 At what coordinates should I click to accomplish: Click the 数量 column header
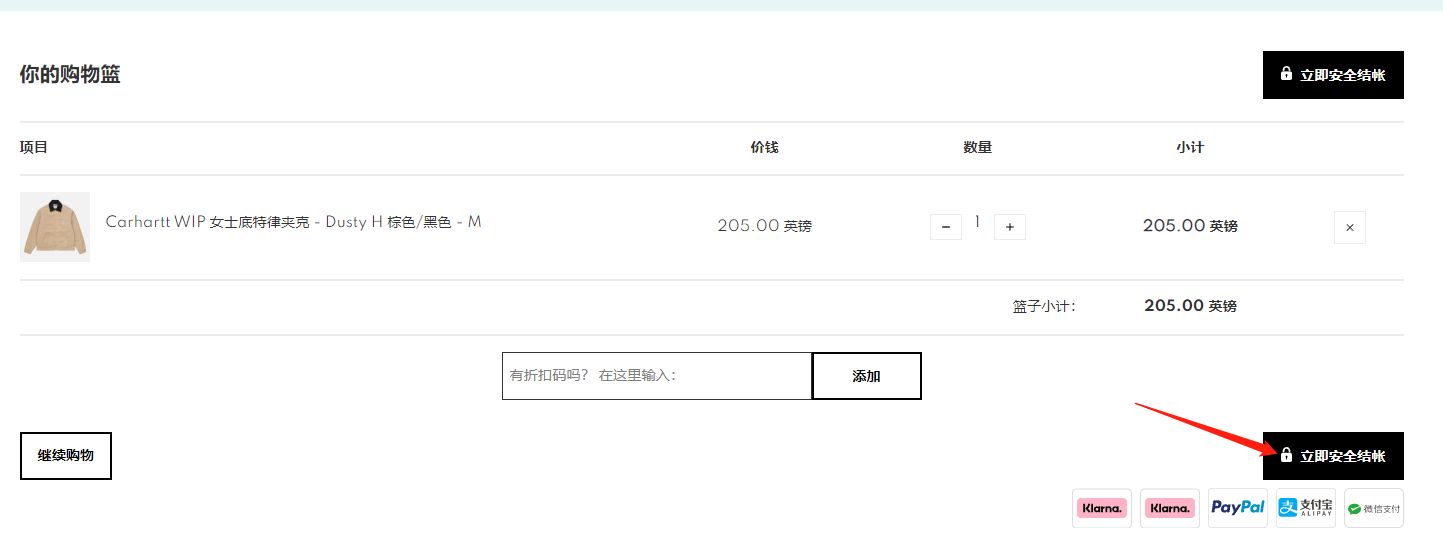coord(978,147)
